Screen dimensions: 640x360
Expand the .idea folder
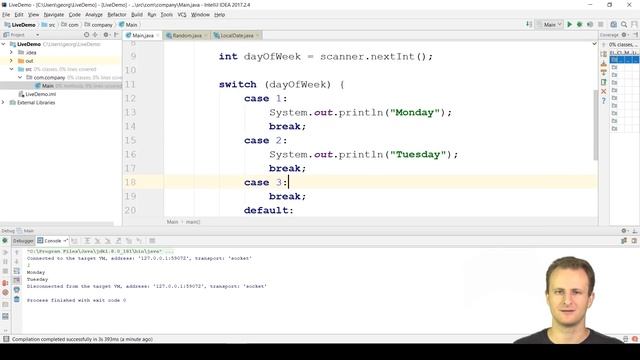pos(11,53)
